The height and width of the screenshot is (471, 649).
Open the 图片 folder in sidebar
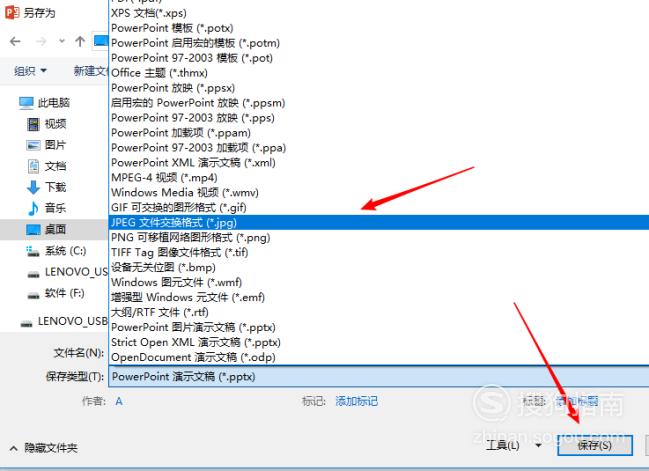coord(55,145)
